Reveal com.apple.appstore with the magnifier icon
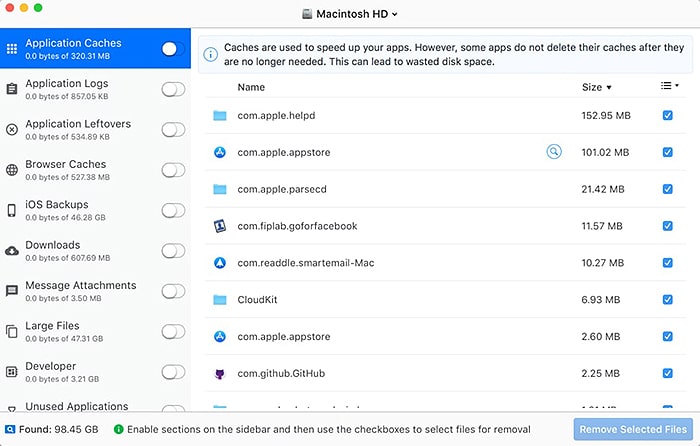 [554, 152]
